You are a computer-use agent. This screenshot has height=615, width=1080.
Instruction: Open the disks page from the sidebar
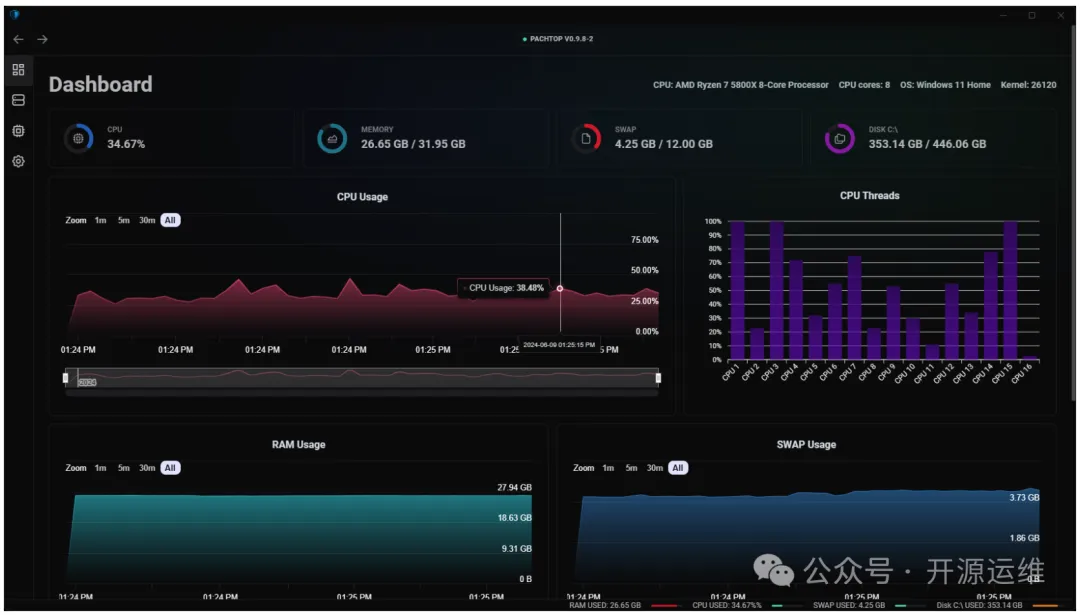click(x=18, y=100)
